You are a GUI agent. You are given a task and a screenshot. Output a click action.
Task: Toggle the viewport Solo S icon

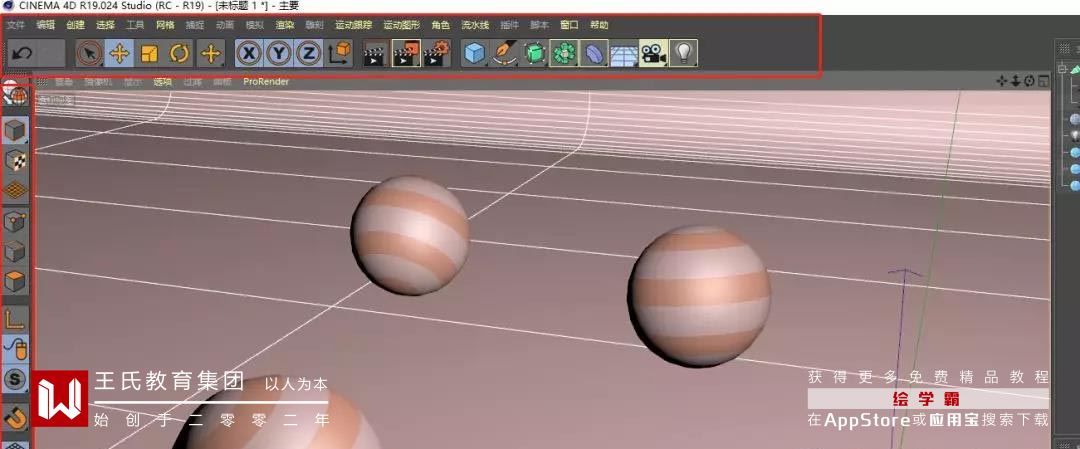click(x=15, y=378)
